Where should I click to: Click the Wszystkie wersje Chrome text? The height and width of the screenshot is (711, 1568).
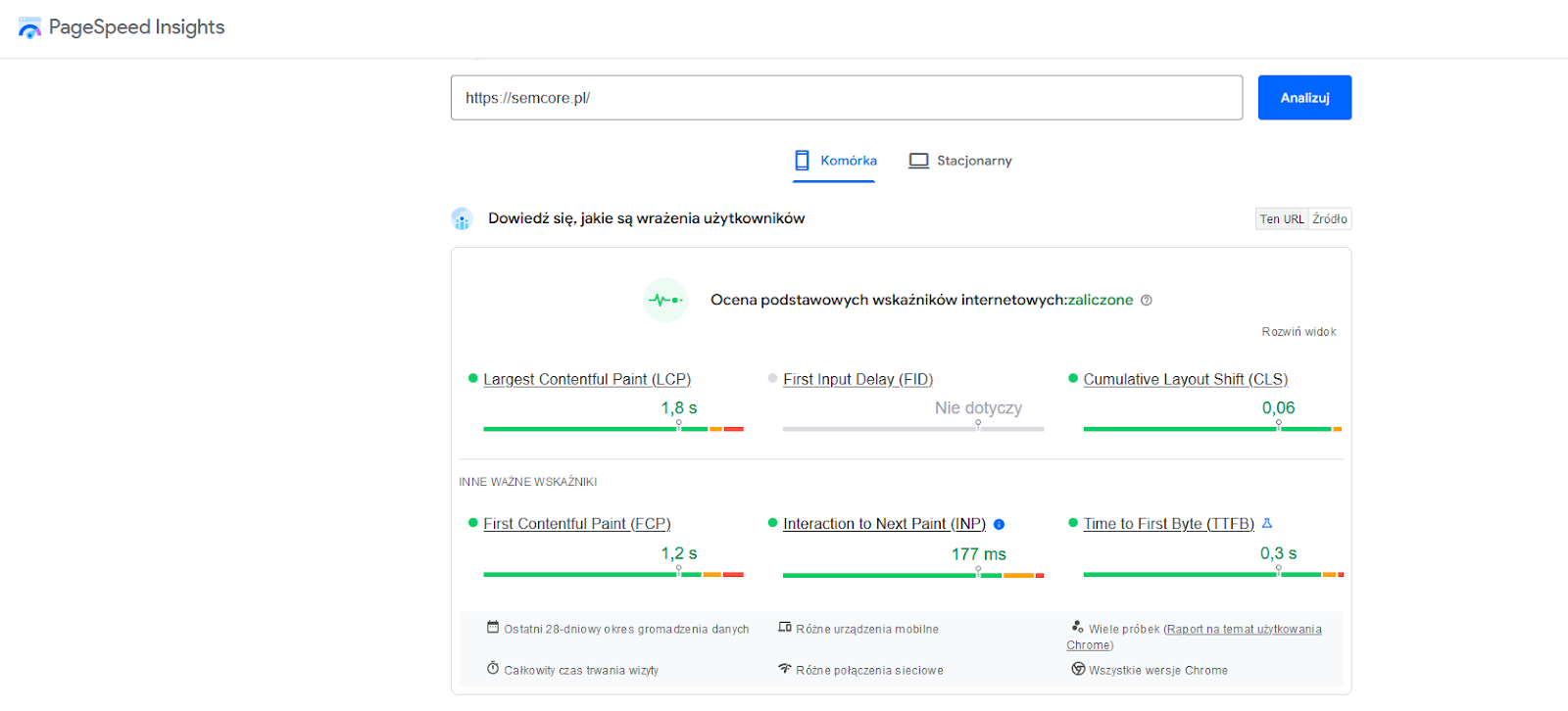pos(1157,670)
